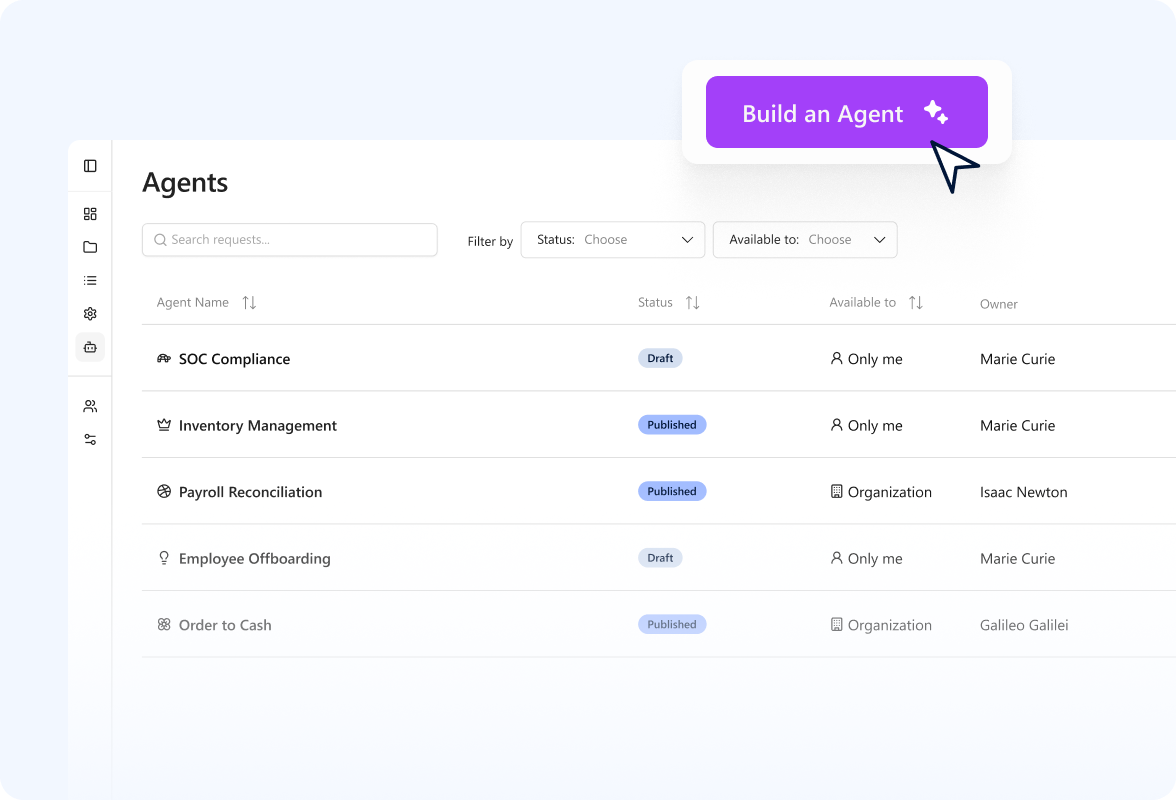Open the users icon in sidebar
This screenshot has width=1176, height=800.
pos(90,406)
